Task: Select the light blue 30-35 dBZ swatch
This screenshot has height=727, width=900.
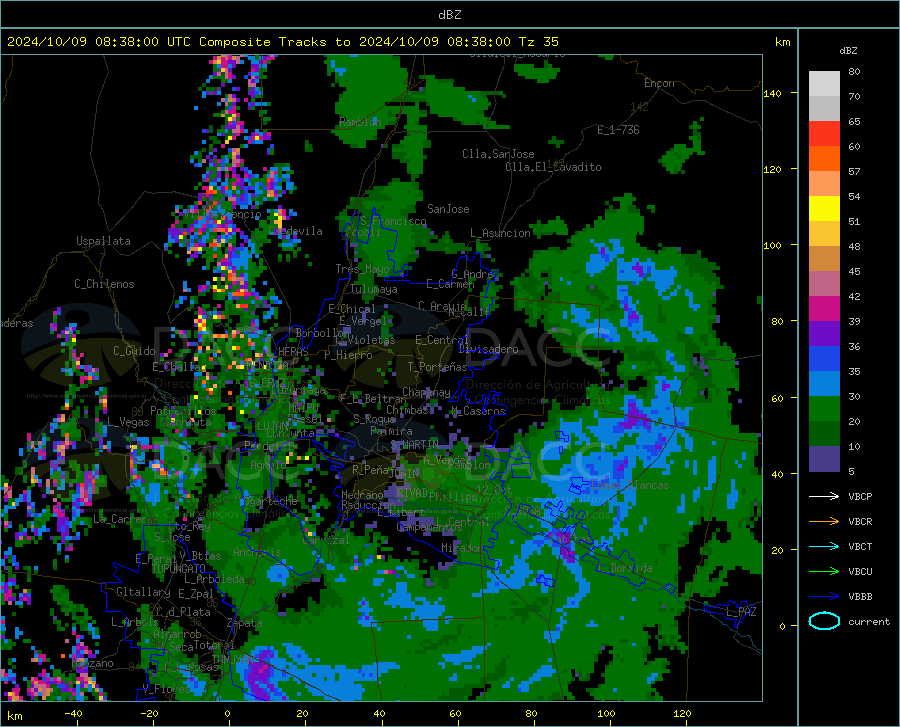Action: click(824, 384)
